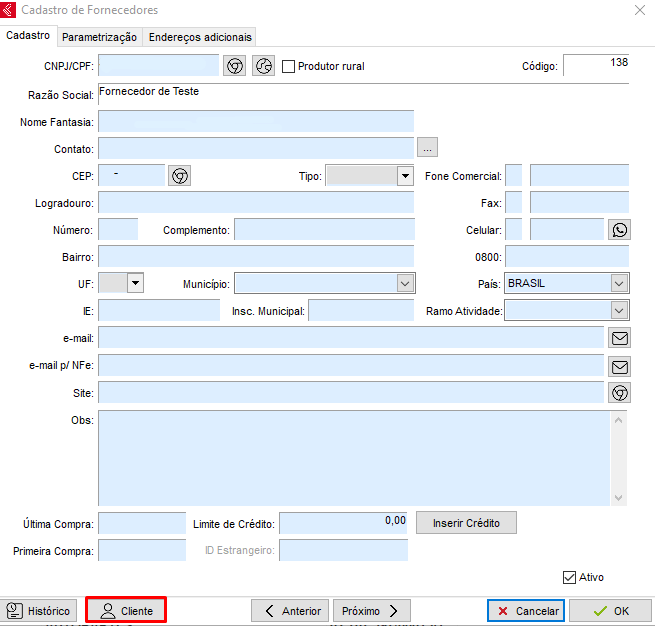Click the Obs scrollbar up arrow
655x626 pixels.
coord(618,421)
